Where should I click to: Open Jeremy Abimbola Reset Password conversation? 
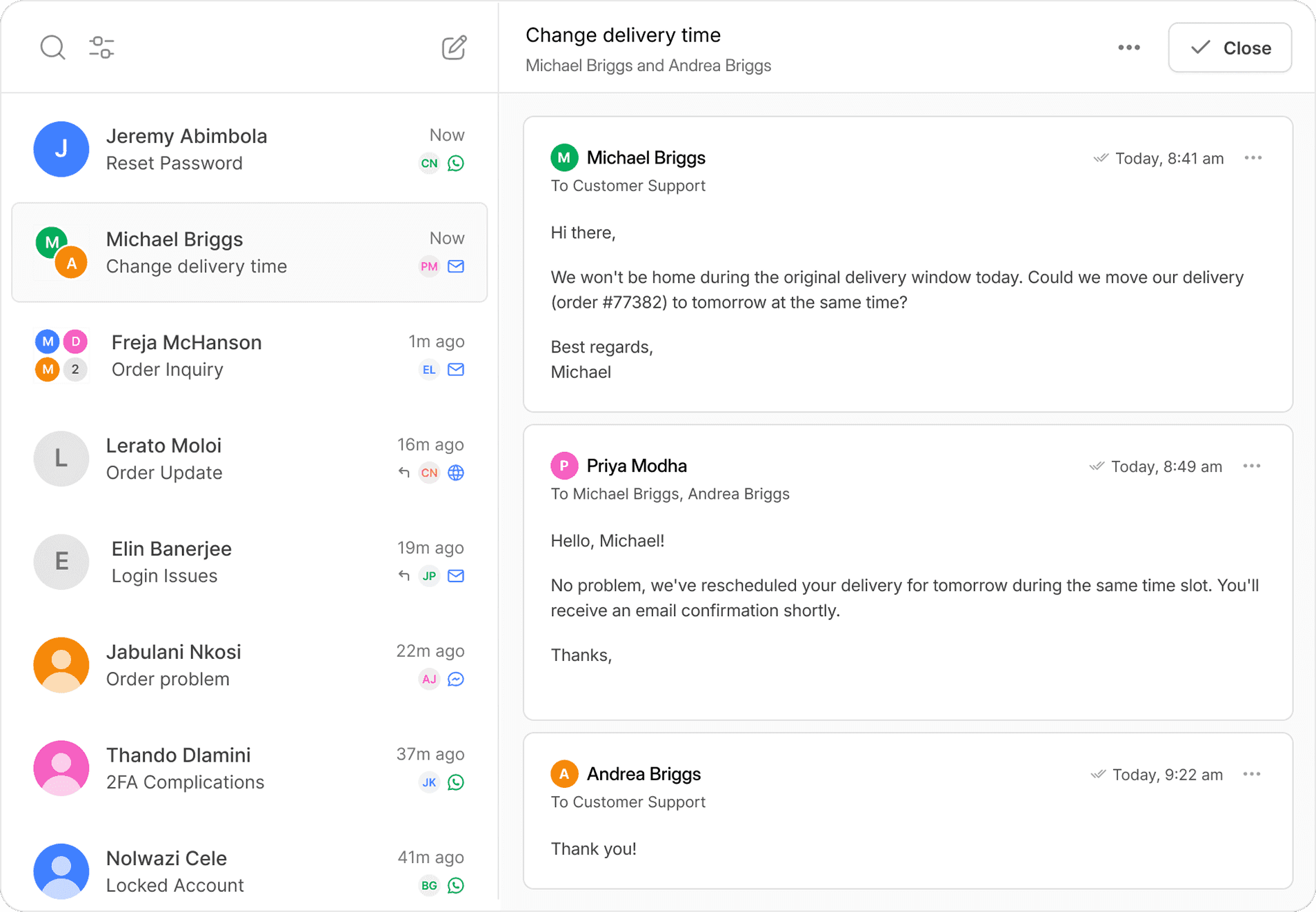click(x=250, y=149)
